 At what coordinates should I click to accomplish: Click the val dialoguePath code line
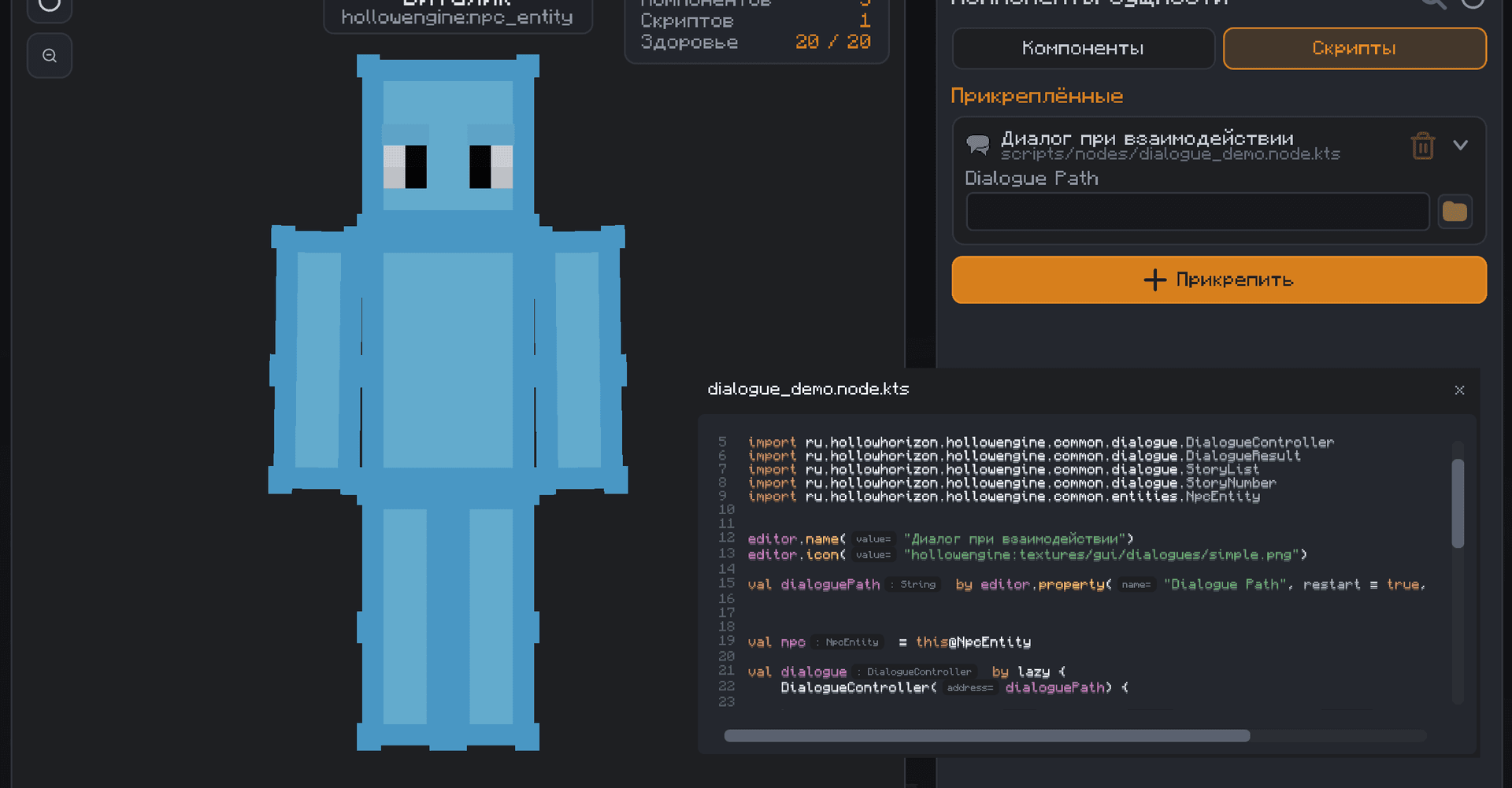pos(1087,584)
